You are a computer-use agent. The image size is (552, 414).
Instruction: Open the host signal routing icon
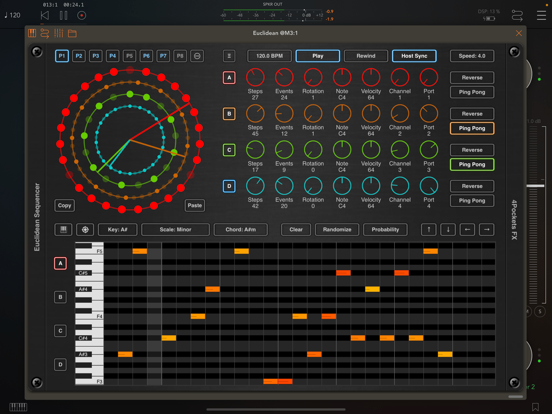click(x=517, y=16)
